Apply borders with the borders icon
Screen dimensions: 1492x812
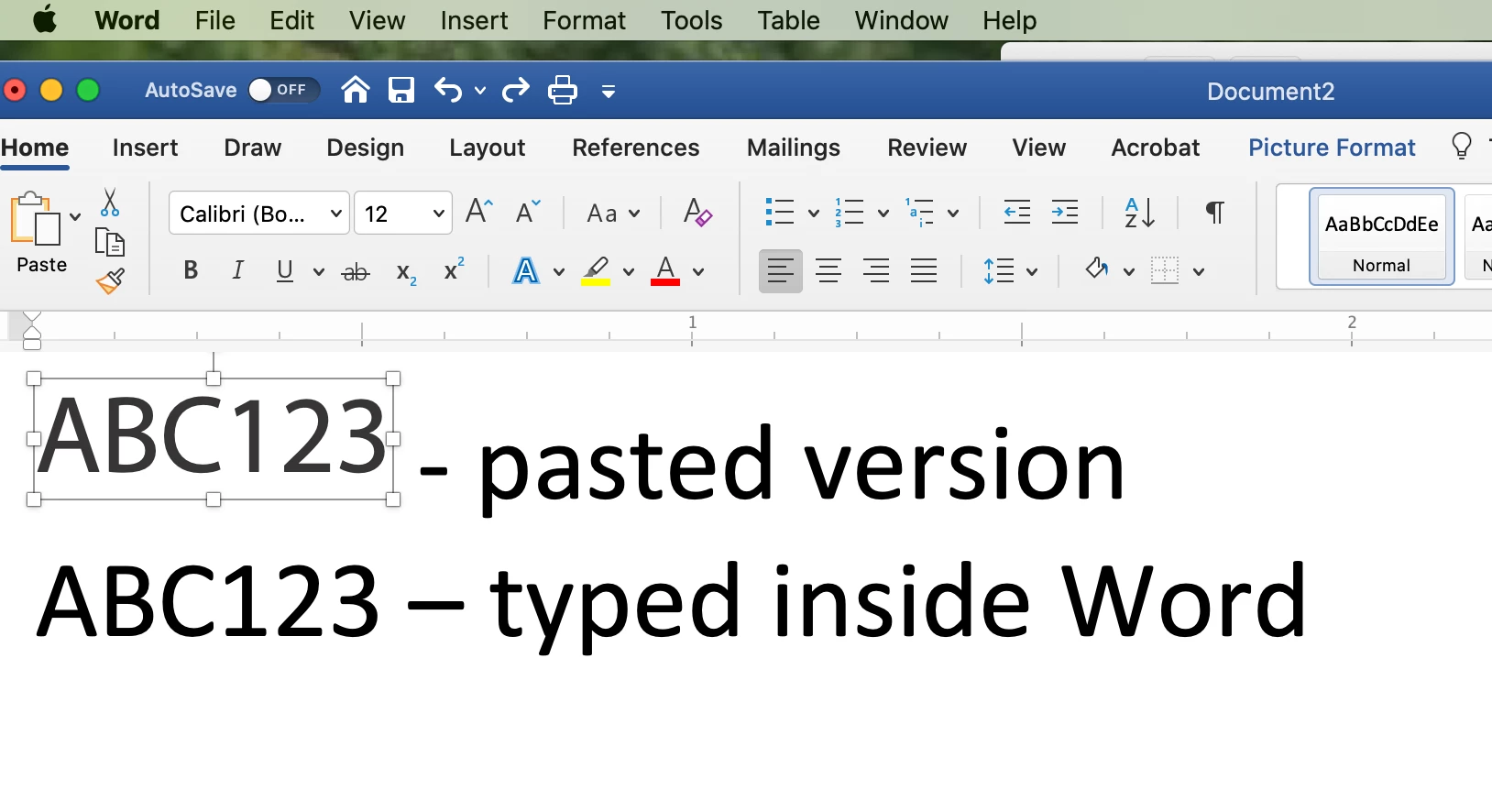[1165, 271]
